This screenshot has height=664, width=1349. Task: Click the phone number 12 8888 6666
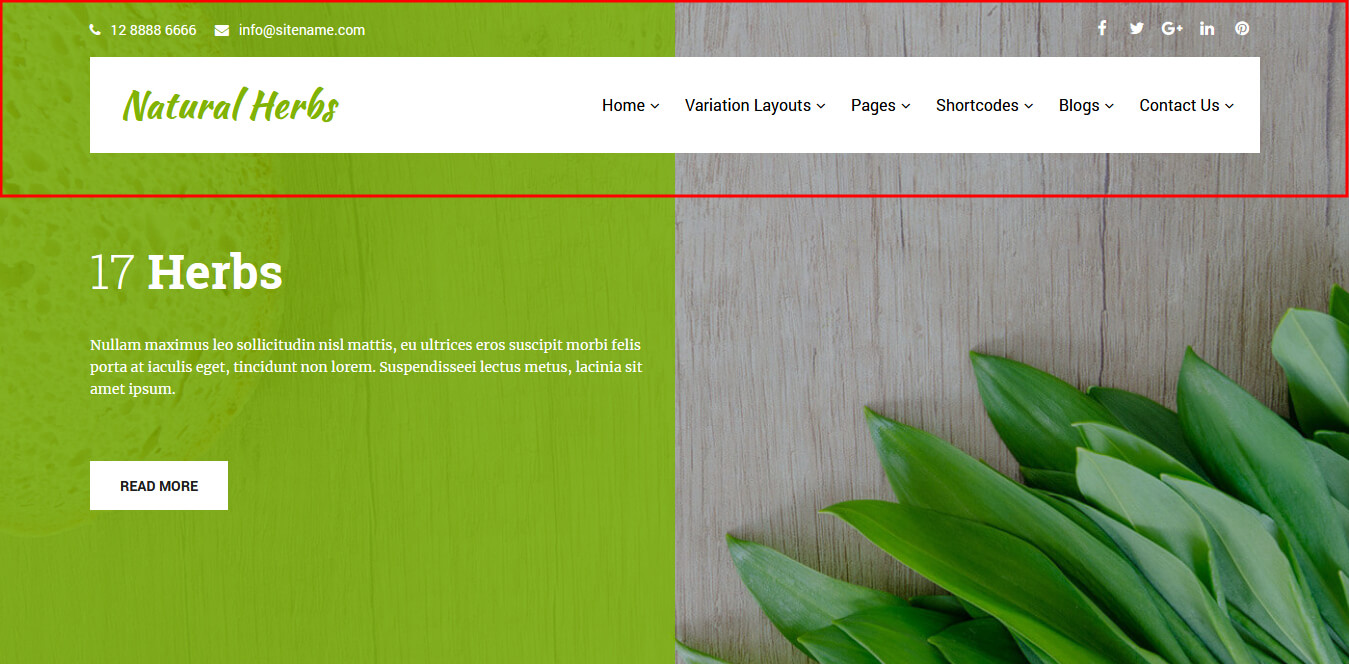pos(153,30)
